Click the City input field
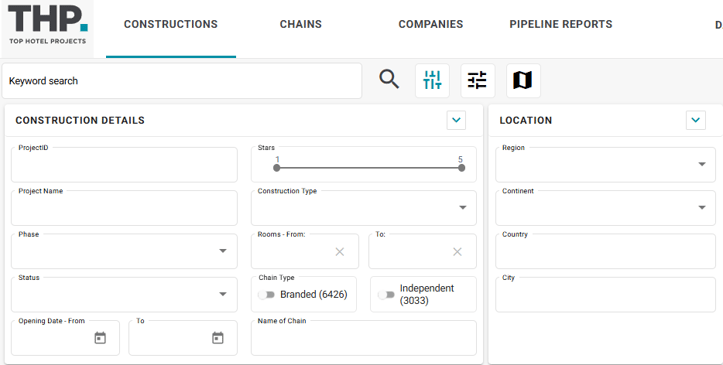Viewport: 723px width, 365px height. pos(605,294)
